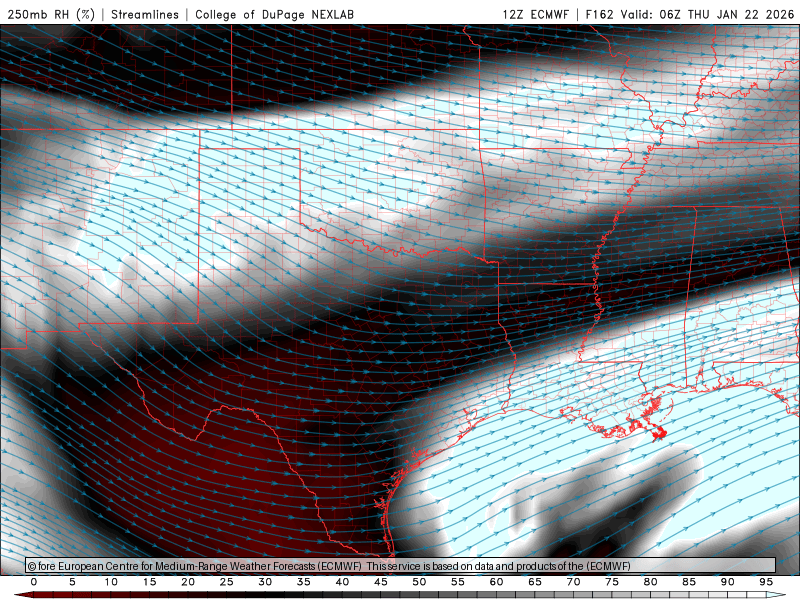Click the "65" color bar label
The height and width of the screenshot is (600, 800).
[535, 582]
